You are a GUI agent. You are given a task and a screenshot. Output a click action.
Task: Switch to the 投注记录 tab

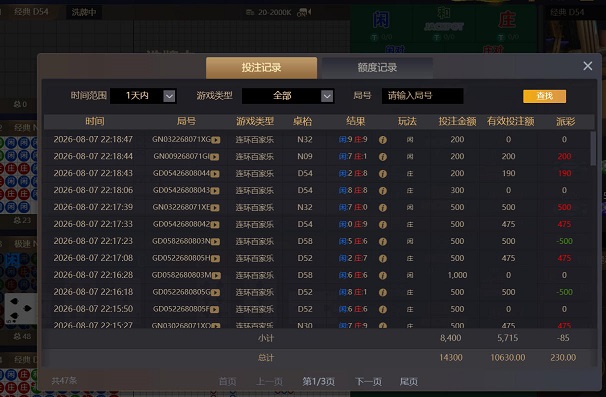261,68
